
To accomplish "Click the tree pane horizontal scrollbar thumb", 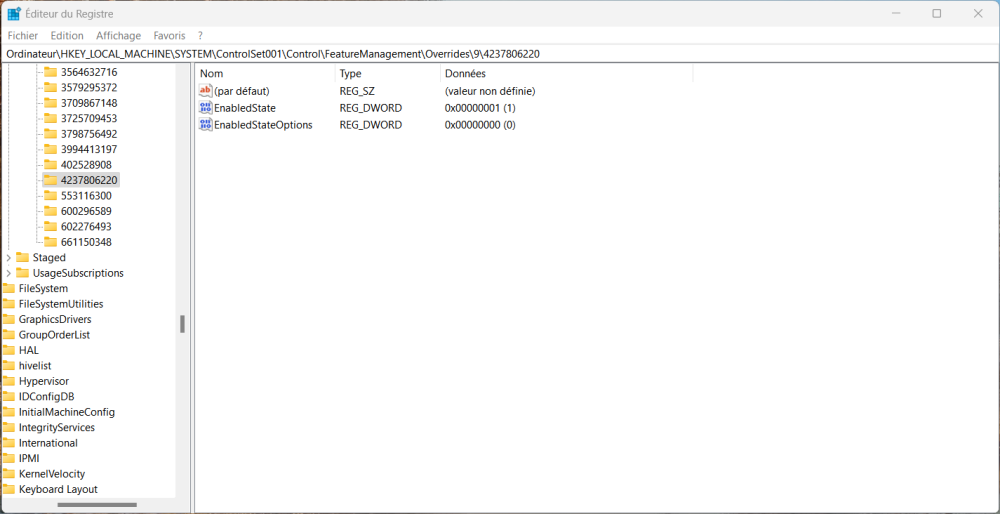I will click(x=97, y=504).
